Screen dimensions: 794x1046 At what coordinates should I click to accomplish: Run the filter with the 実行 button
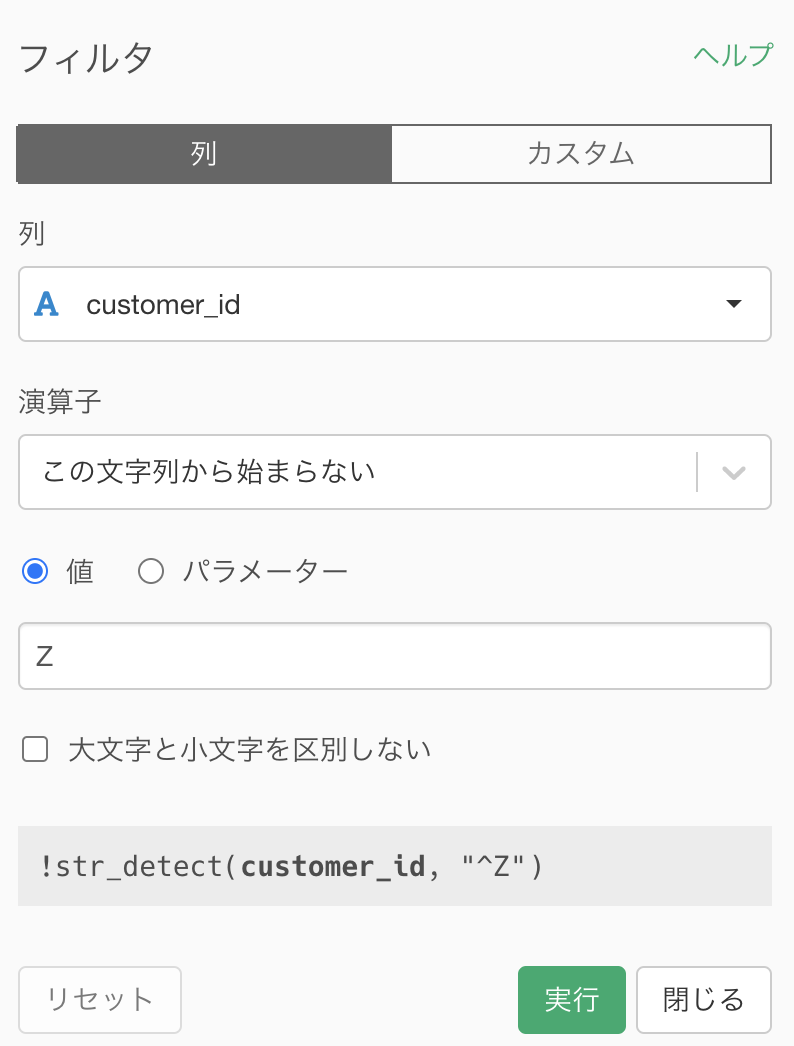click(572, 1000)
